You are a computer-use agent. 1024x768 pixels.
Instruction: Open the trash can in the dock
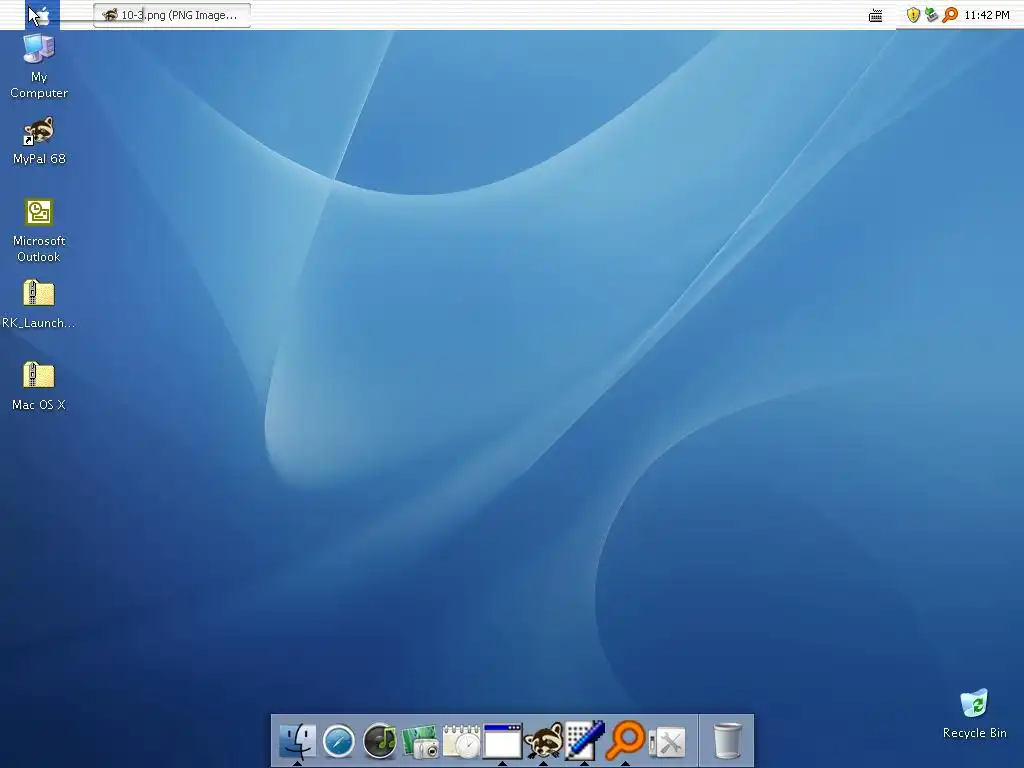[727, 741]
